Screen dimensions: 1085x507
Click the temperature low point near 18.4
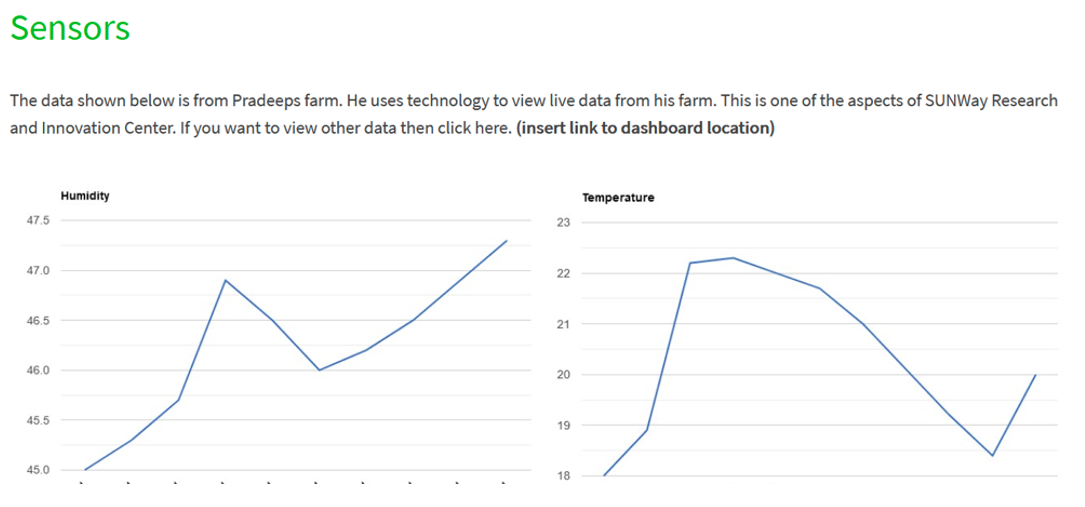(992, 455)
